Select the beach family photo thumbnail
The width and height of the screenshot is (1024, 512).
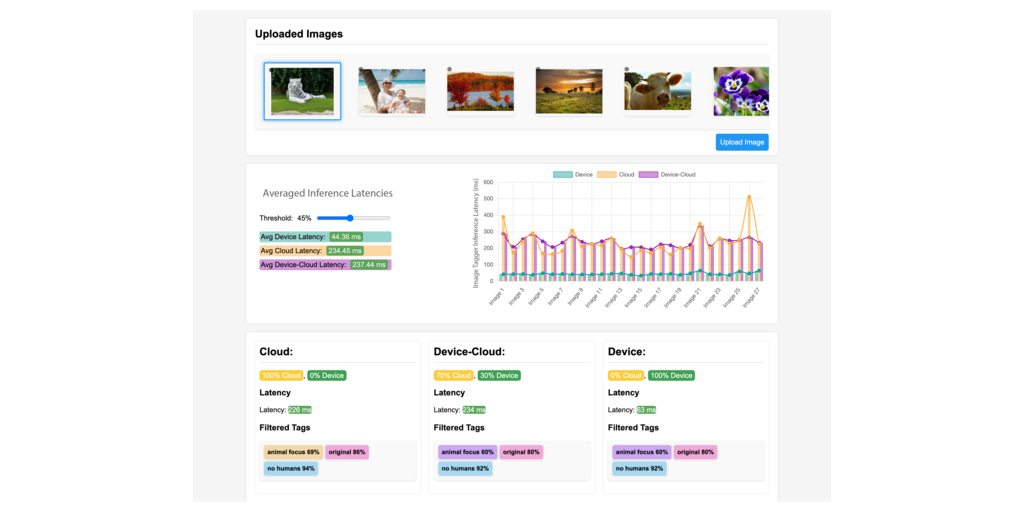(x=391, y=91)
